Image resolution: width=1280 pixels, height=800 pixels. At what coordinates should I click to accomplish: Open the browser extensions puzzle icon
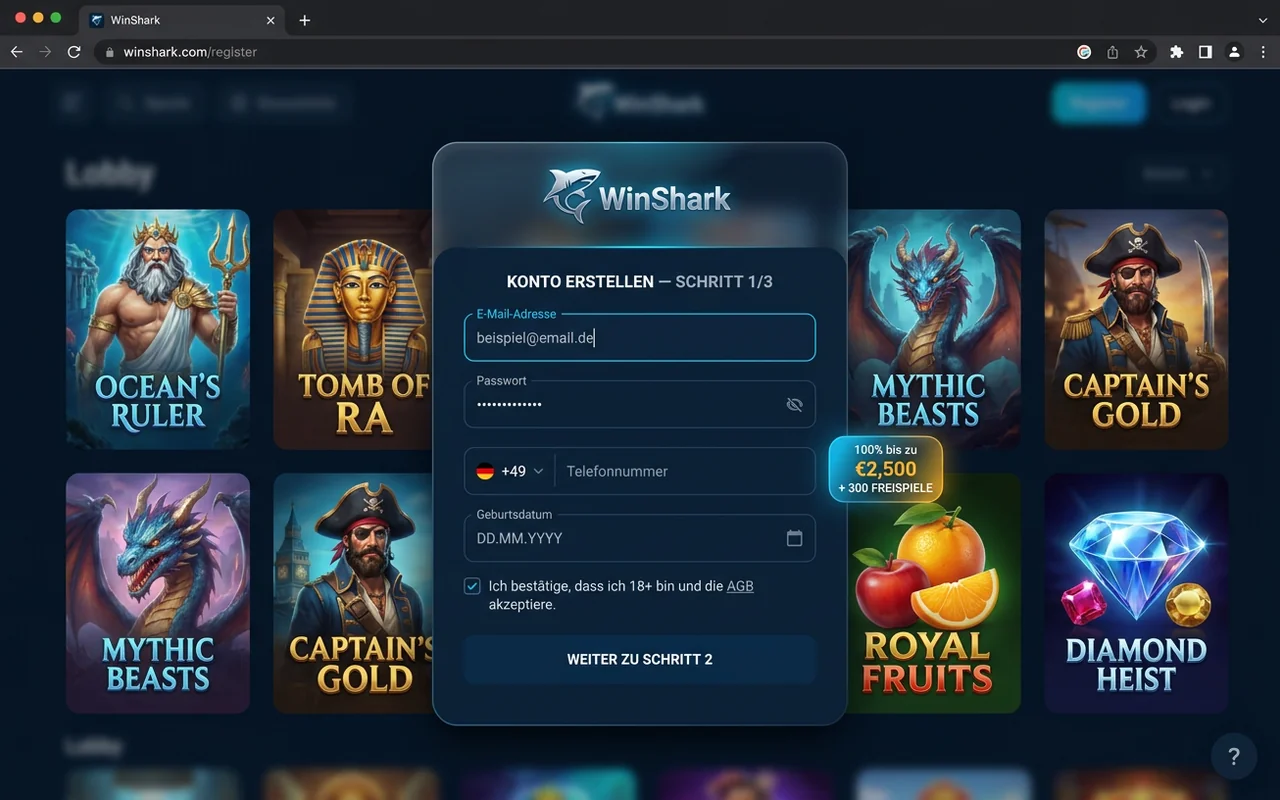pyautogui.click(x=1177, y=52)
